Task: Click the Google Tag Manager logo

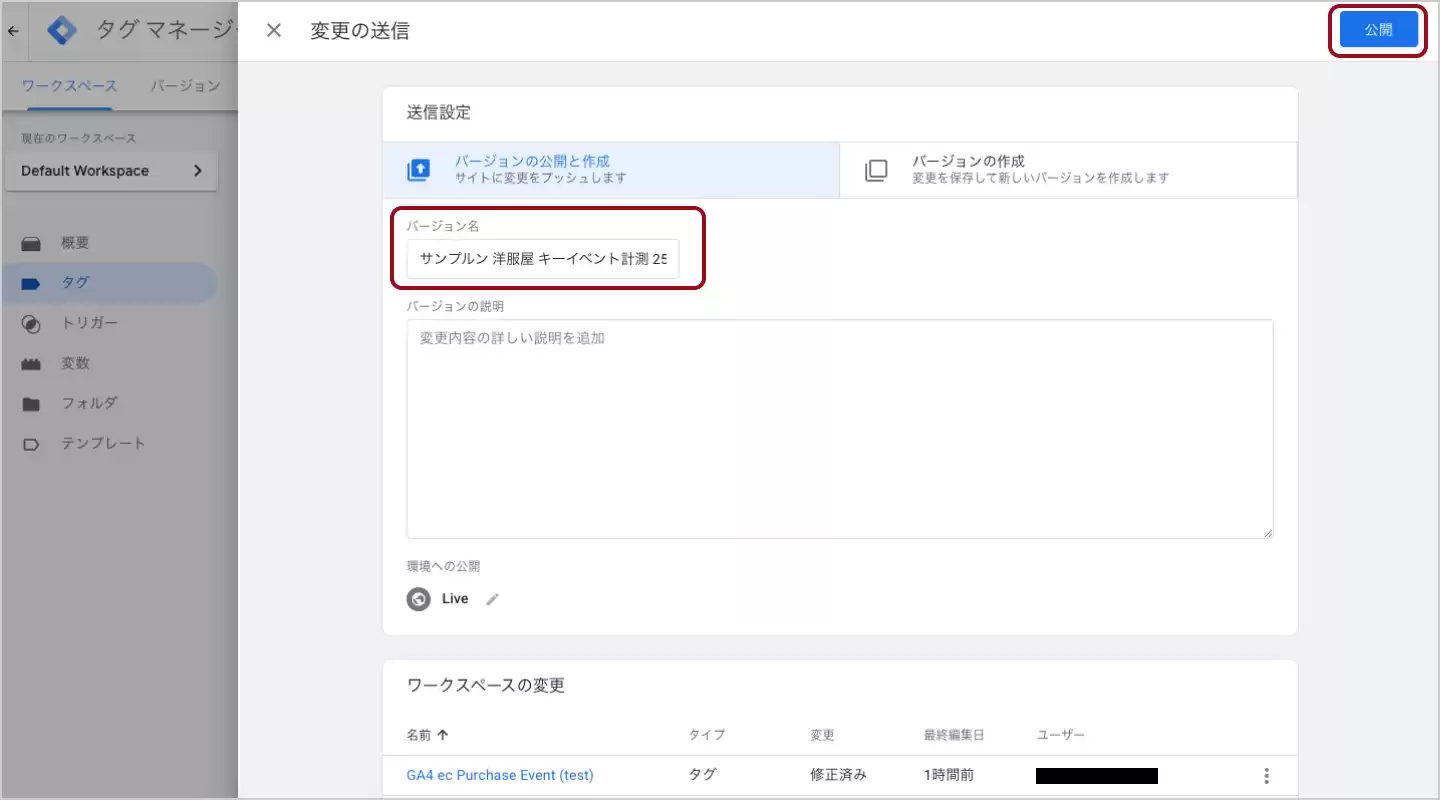Action: click(63, 31)
